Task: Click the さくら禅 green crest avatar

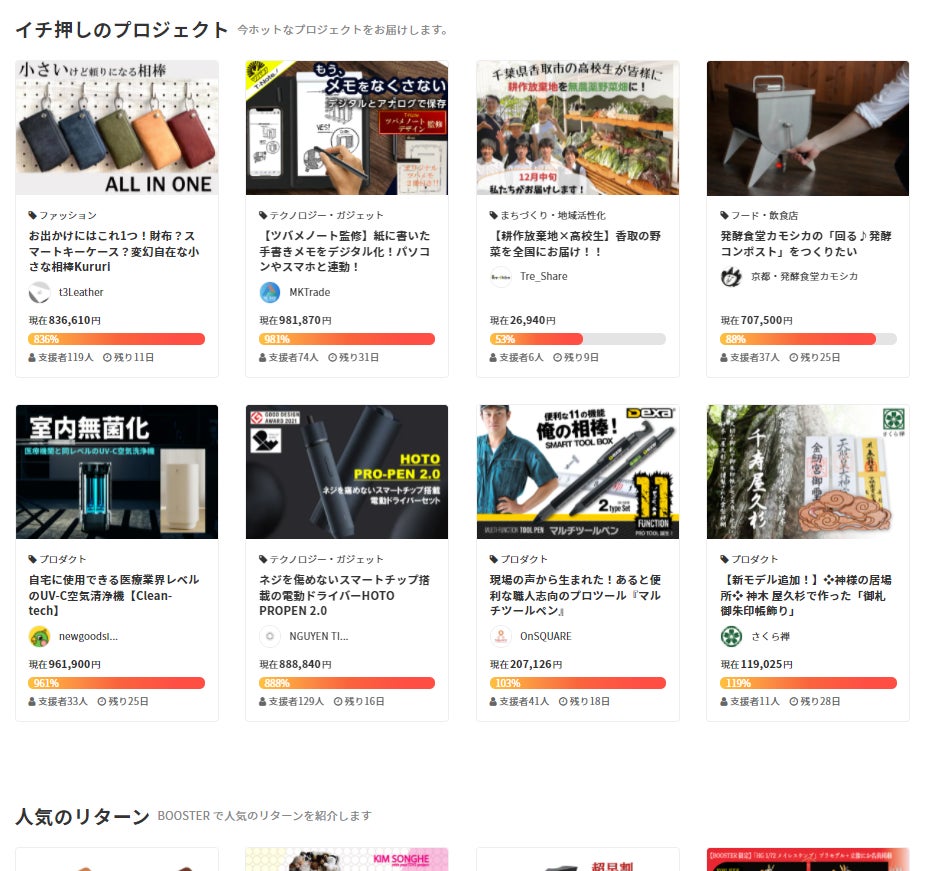Action: tap(731, 637)
